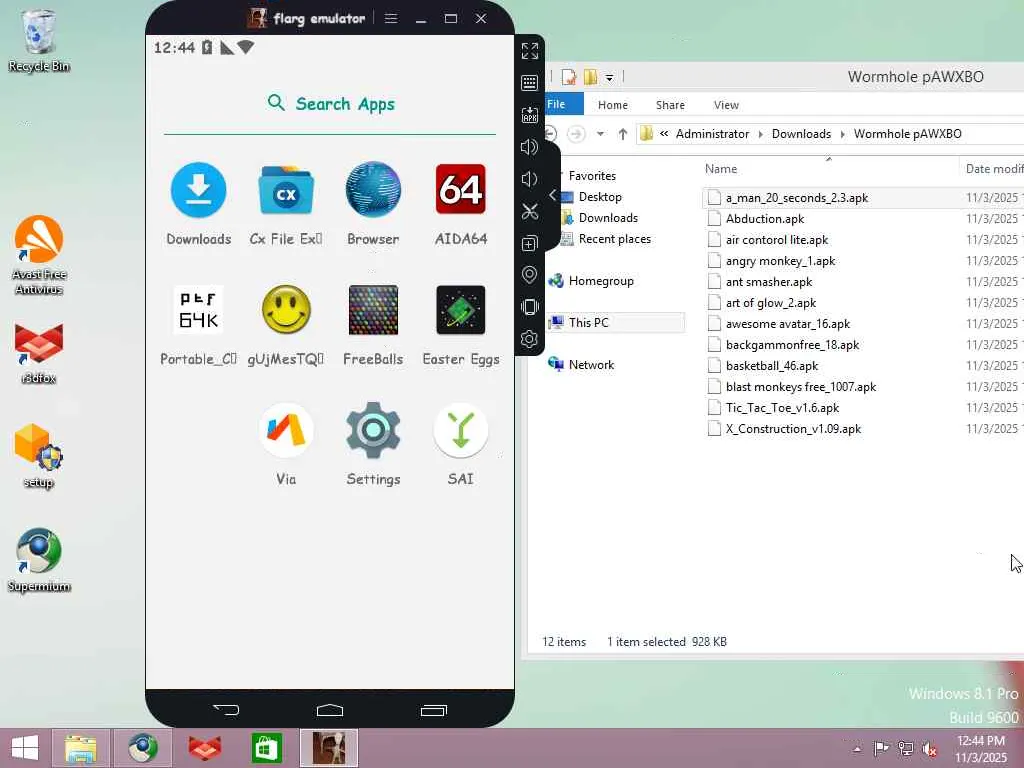Switch to the Home ribbon tab
Image resolution: width=1024 pixels, height=768 pixels.
(613, 105)
